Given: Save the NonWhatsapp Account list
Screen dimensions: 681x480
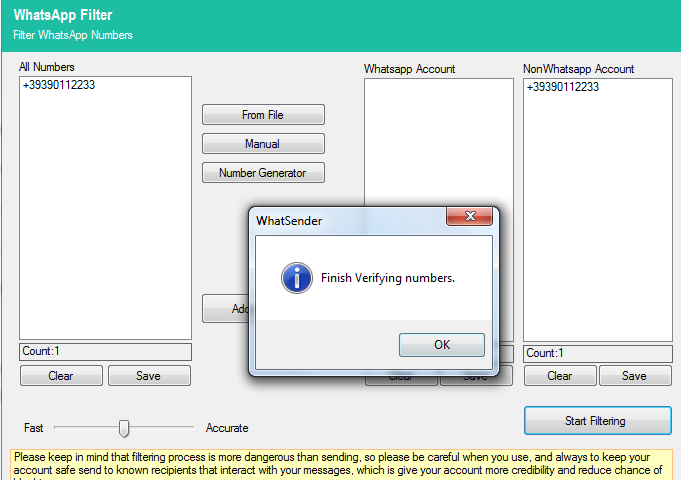Looking at the screenshot, I should click(634, 376).
